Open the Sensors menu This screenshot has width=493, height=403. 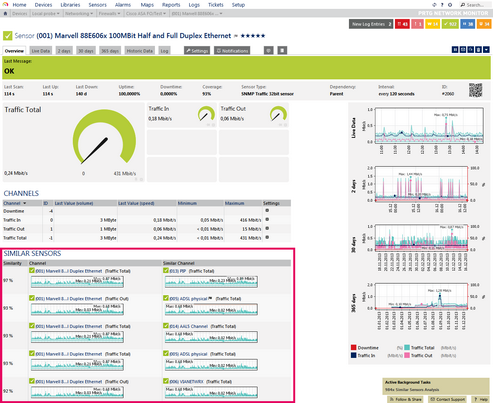[x=97, y=5]
